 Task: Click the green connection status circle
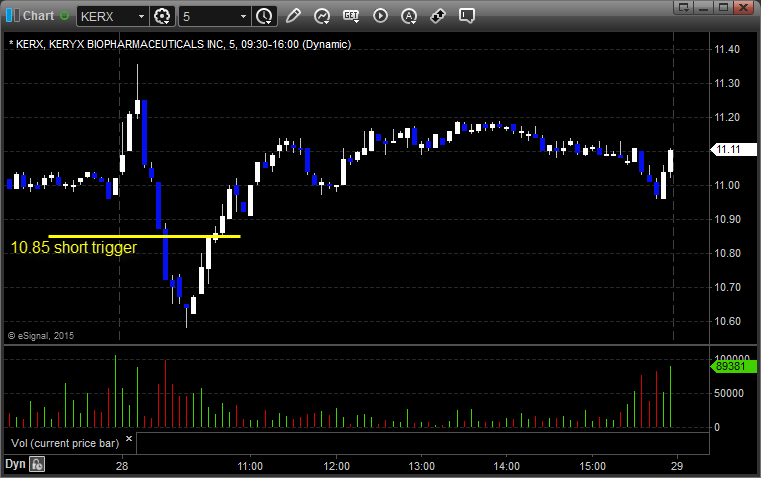pyautogui.click(x=64, y=16)
